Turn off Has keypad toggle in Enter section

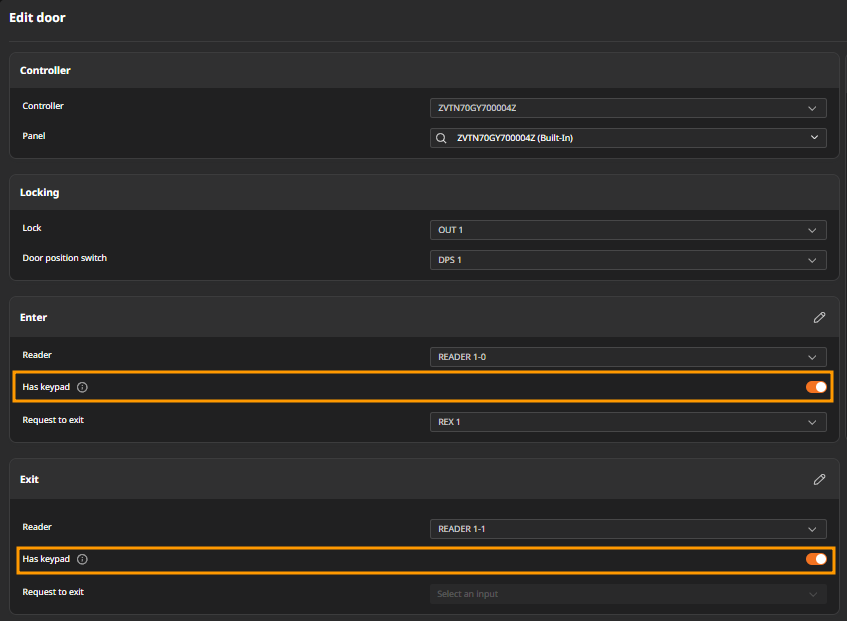816,387
